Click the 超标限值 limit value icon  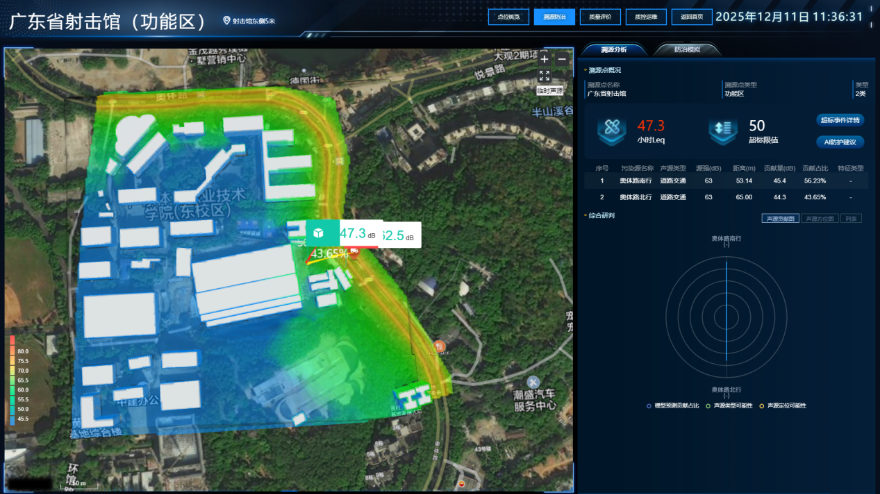click(723, 129)
